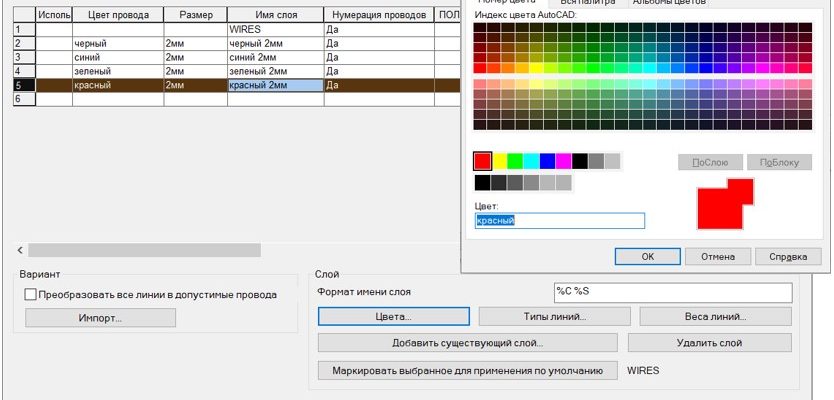Select the red standard color swatch
Screen dimensions: 834x400
[x=483, y=161]
